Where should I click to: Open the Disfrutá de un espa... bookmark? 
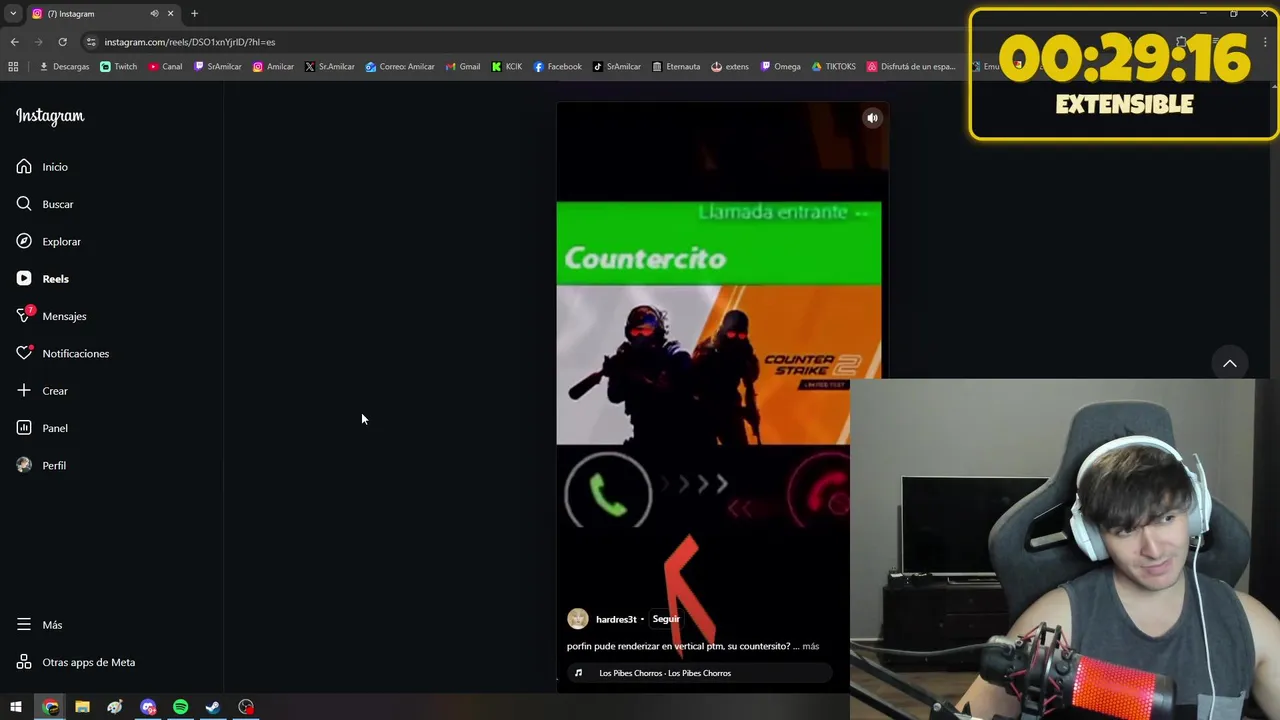911,67
